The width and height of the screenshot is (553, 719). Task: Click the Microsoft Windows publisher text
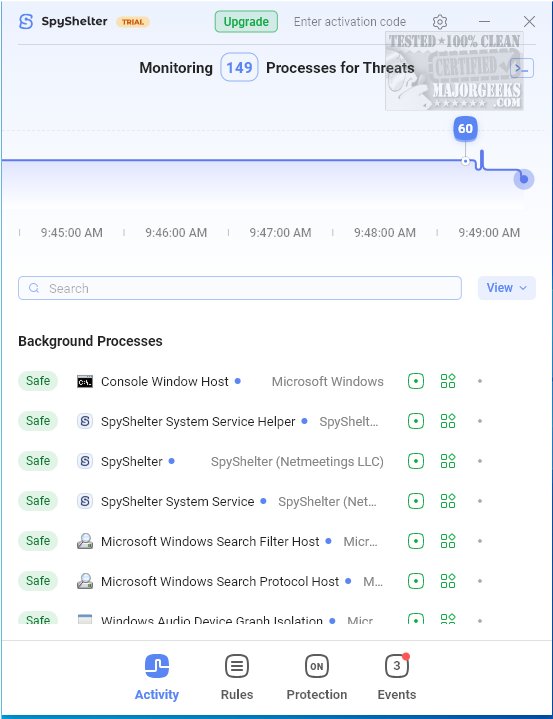point(328,382)
